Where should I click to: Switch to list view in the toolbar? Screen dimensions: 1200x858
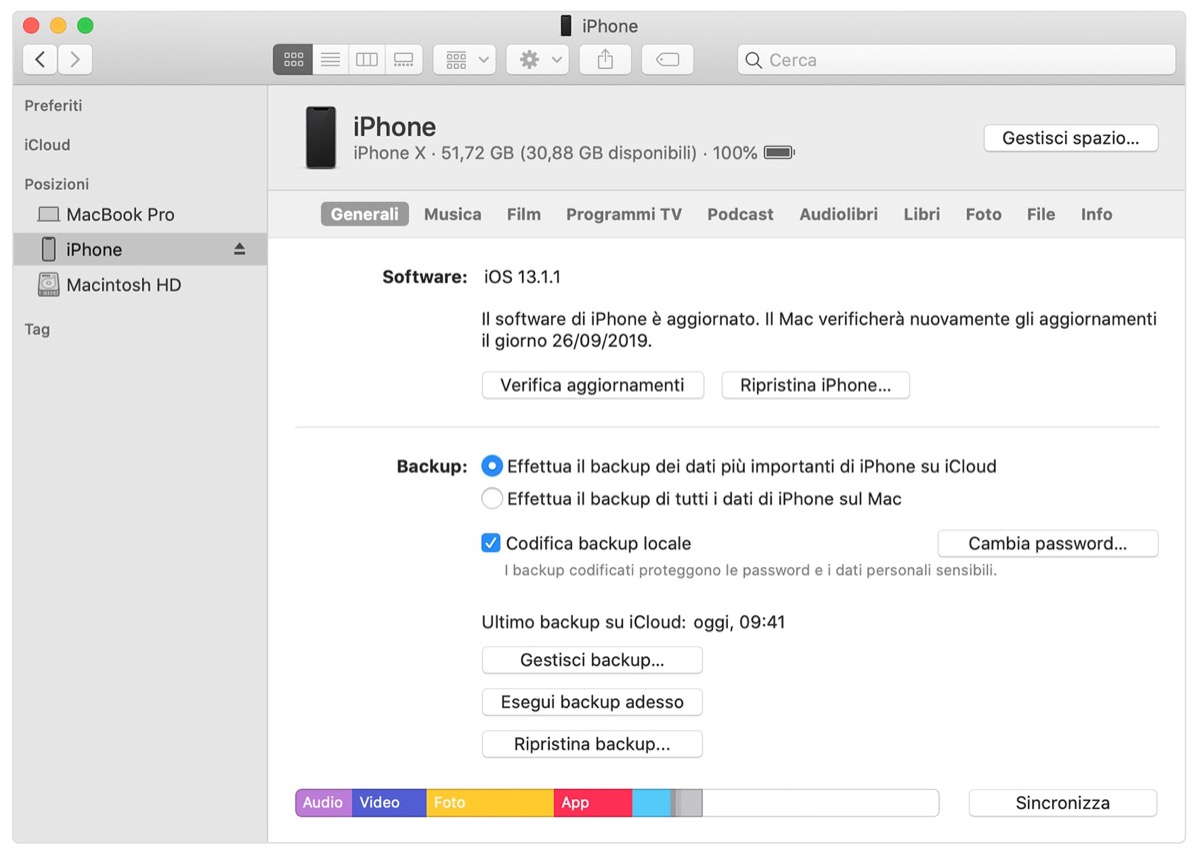[330, 59]
